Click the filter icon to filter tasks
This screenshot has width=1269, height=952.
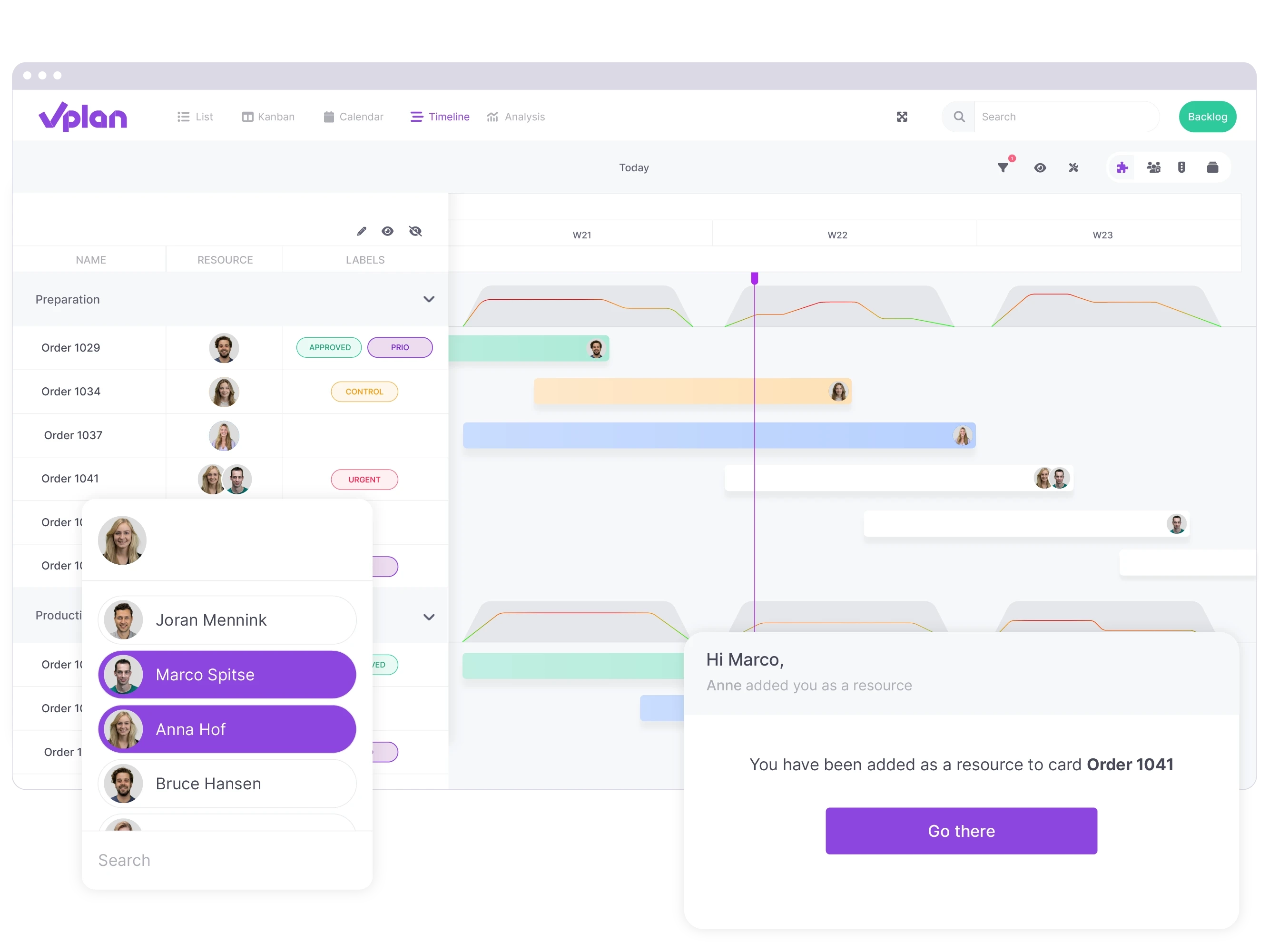[1003, 167]
